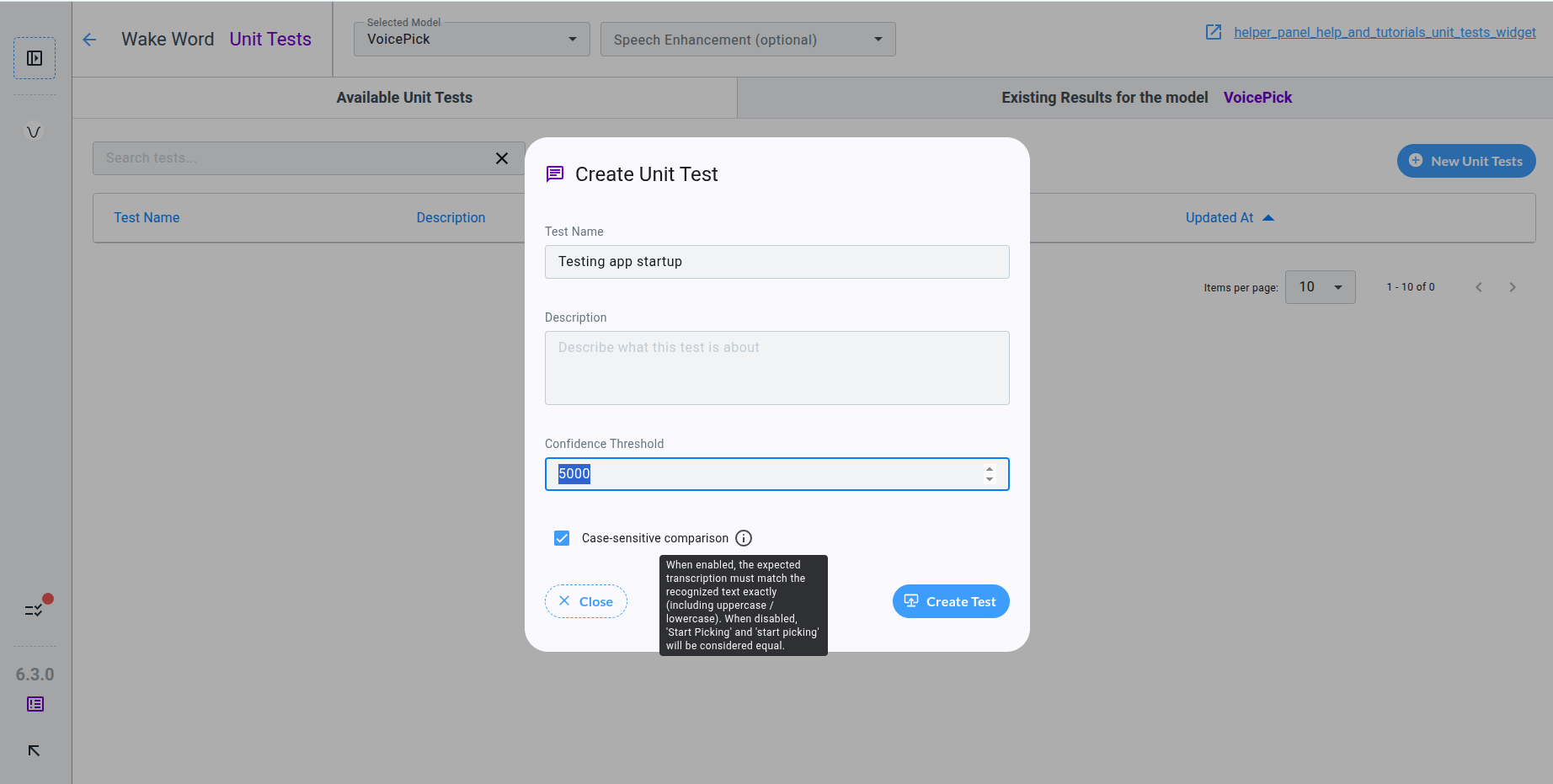This screenshot has width=1553, height=784.
Task: Click the New Unit Tests button
Action: [x=1466, y=161]
